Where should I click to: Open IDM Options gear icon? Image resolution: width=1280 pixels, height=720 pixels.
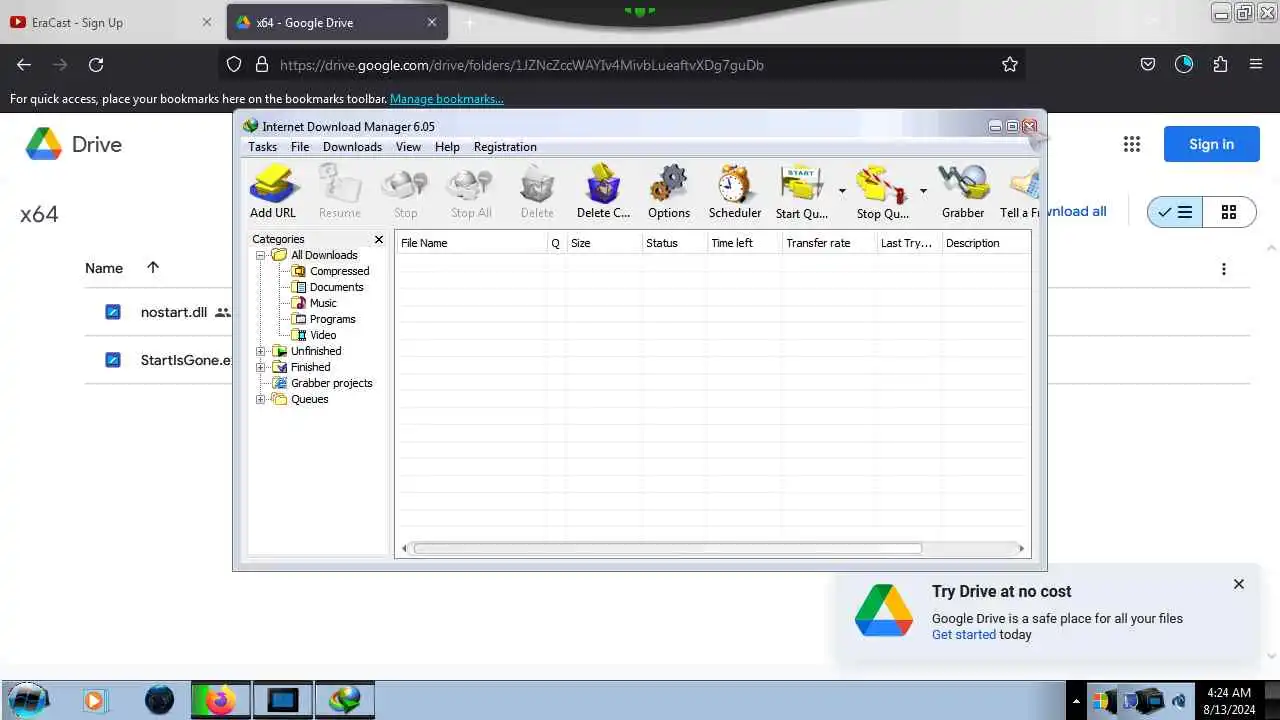[669, 191]
